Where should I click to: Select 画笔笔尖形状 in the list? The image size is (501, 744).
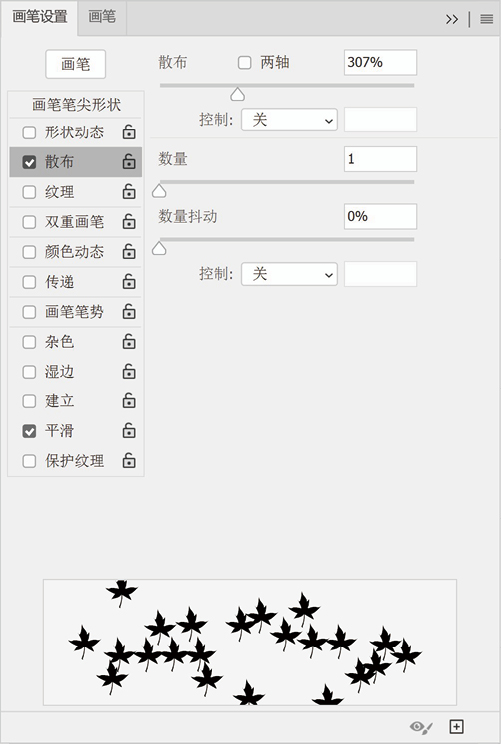pos(76,105)
